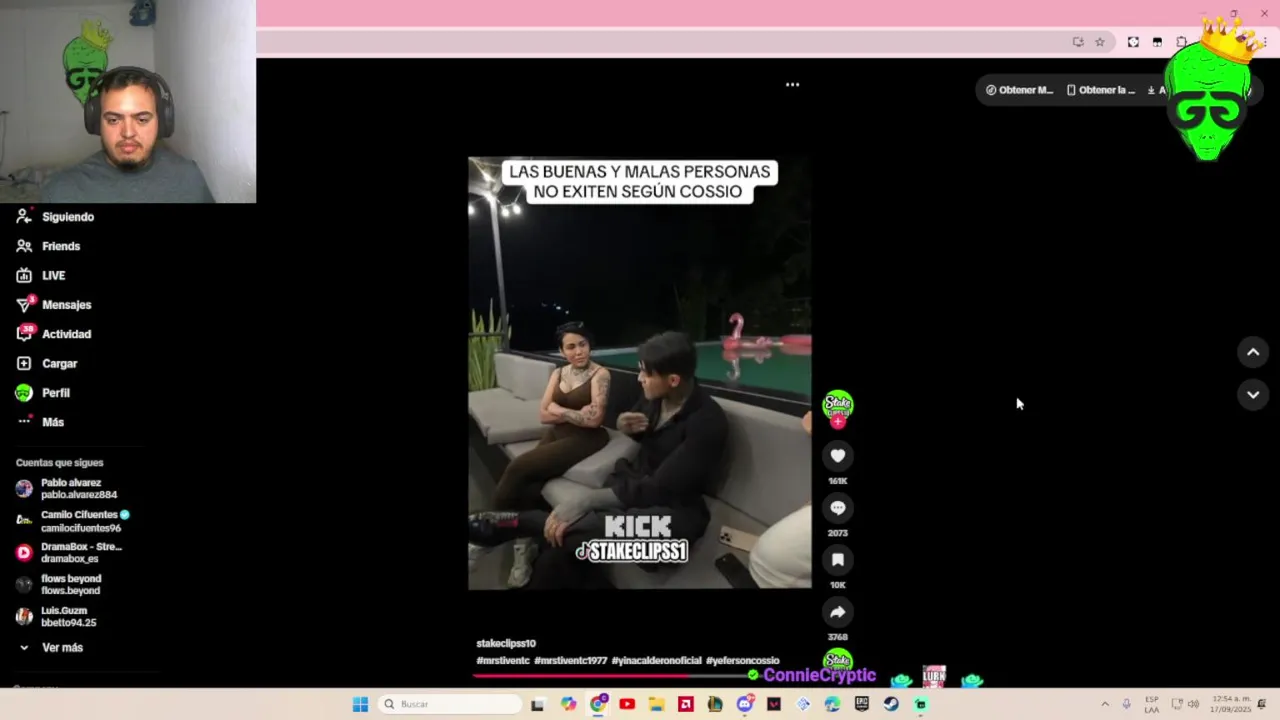Open Mensajes inbox in sidebar
Screen dimensions: 1280x720
click(x=54, y=305)
